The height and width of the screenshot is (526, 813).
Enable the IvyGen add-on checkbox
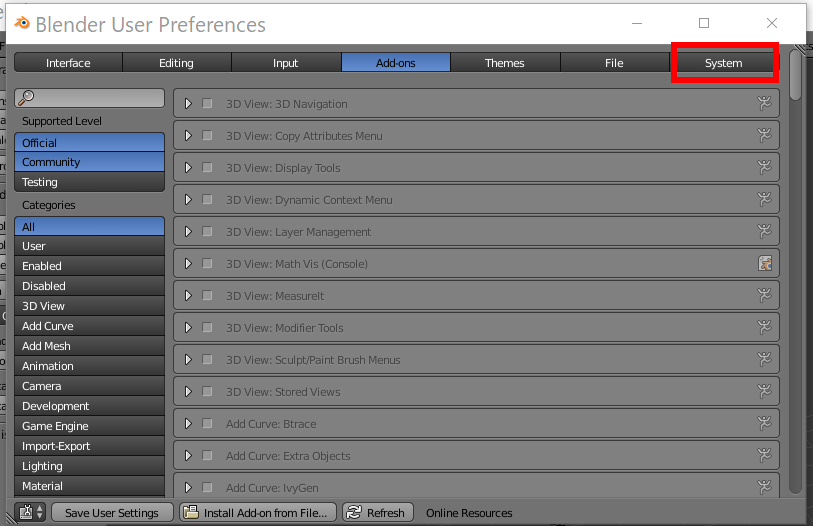[x=207, y=487]
